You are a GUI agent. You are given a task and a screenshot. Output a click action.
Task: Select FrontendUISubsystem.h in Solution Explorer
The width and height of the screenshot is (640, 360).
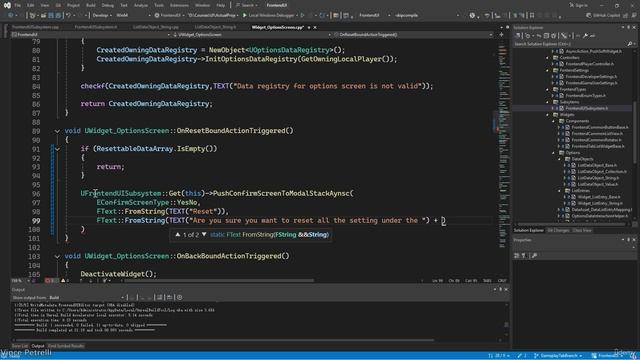[587, 109]
